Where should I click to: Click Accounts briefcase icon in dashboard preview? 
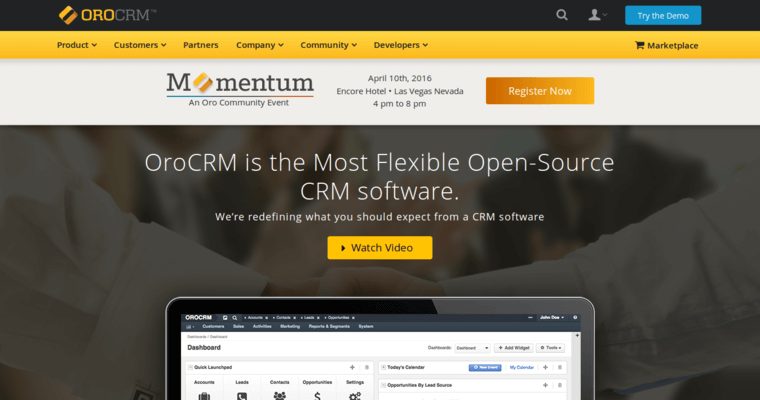coord(204,396)
